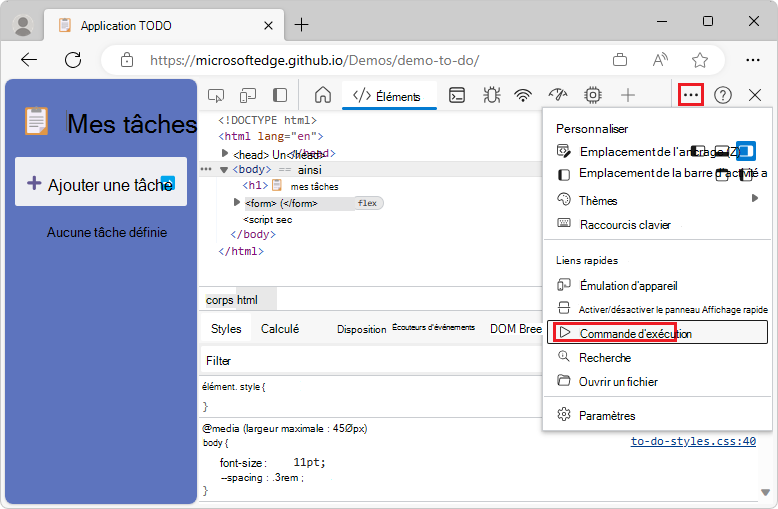View site info lock icon
This screenshot has height=509, width=778.
pyautogui.click(x=127, y=60)
